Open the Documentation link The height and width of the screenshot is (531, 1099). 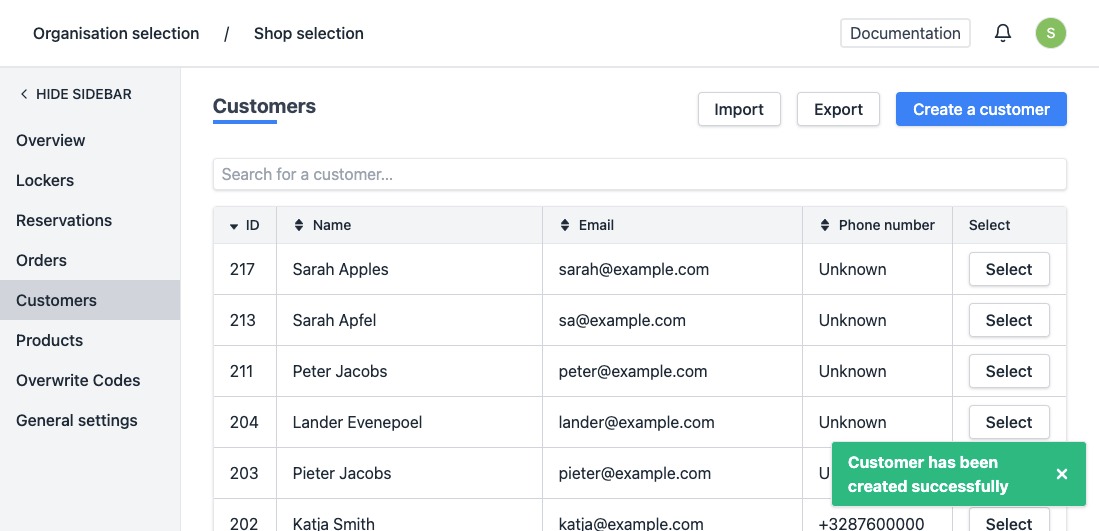[x=904, y=33]
